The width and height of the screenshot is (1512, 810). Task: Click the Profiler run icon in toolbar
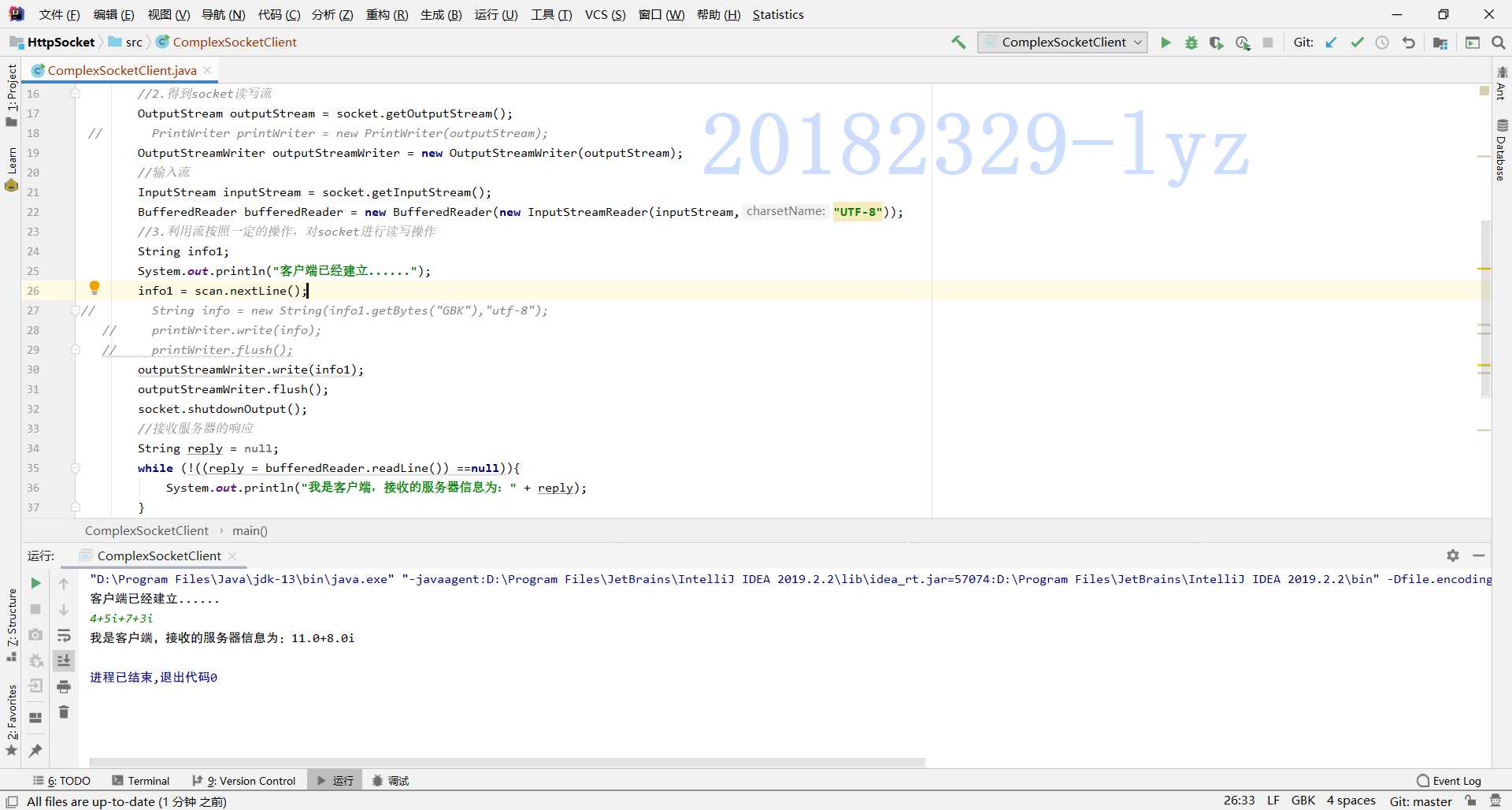pyautogui.click(x=1243, y=43)
